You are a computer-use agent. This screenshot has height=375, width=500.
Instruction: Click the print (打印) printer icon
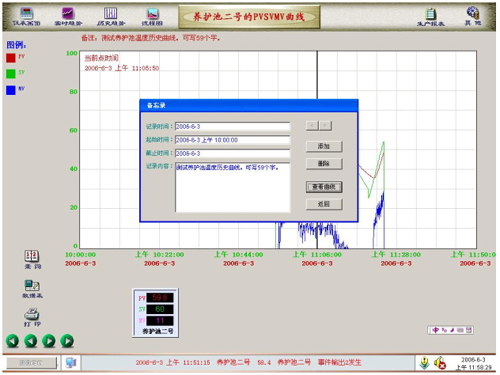tap(32, 318)
